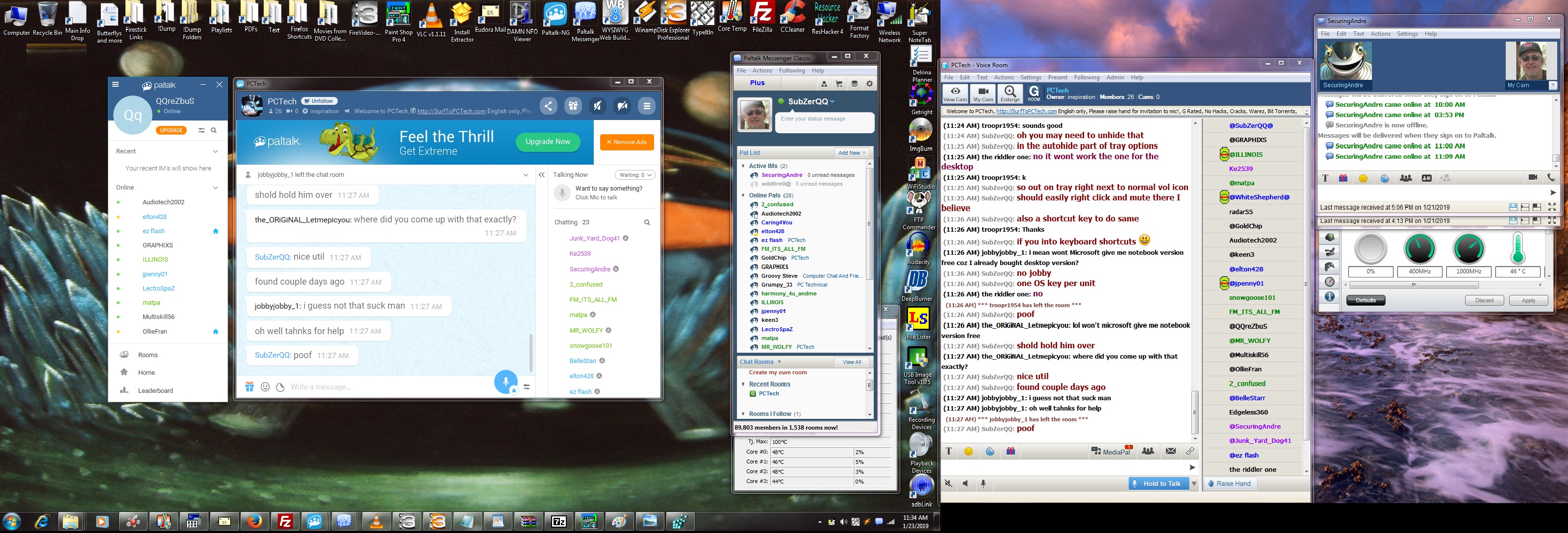
Task: Click 400MHz clock dial
Action: click(1419, 248)
